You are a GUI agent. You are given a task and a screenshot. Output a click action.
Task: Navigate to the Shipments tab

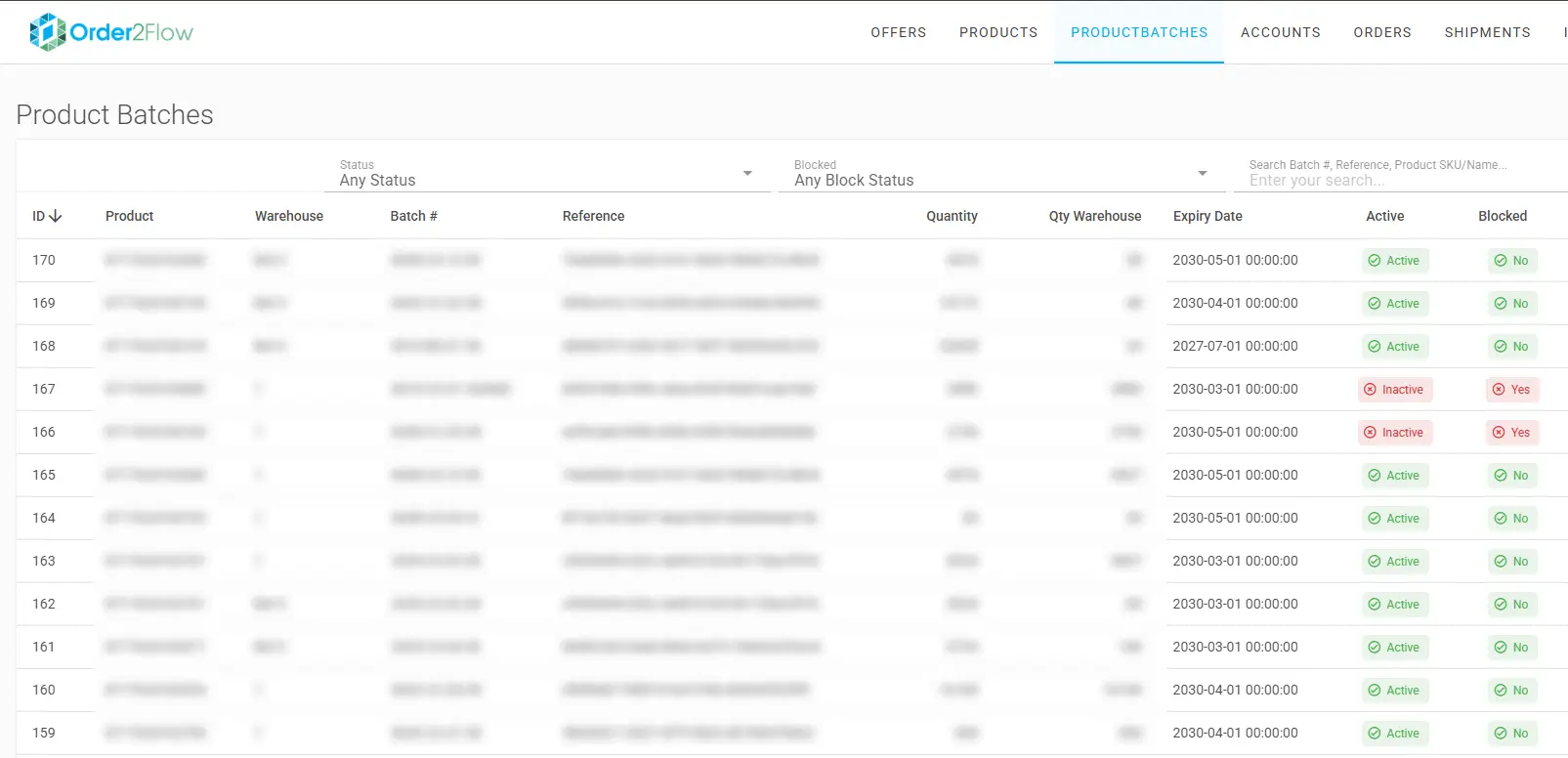click(x=1488, y=32)
